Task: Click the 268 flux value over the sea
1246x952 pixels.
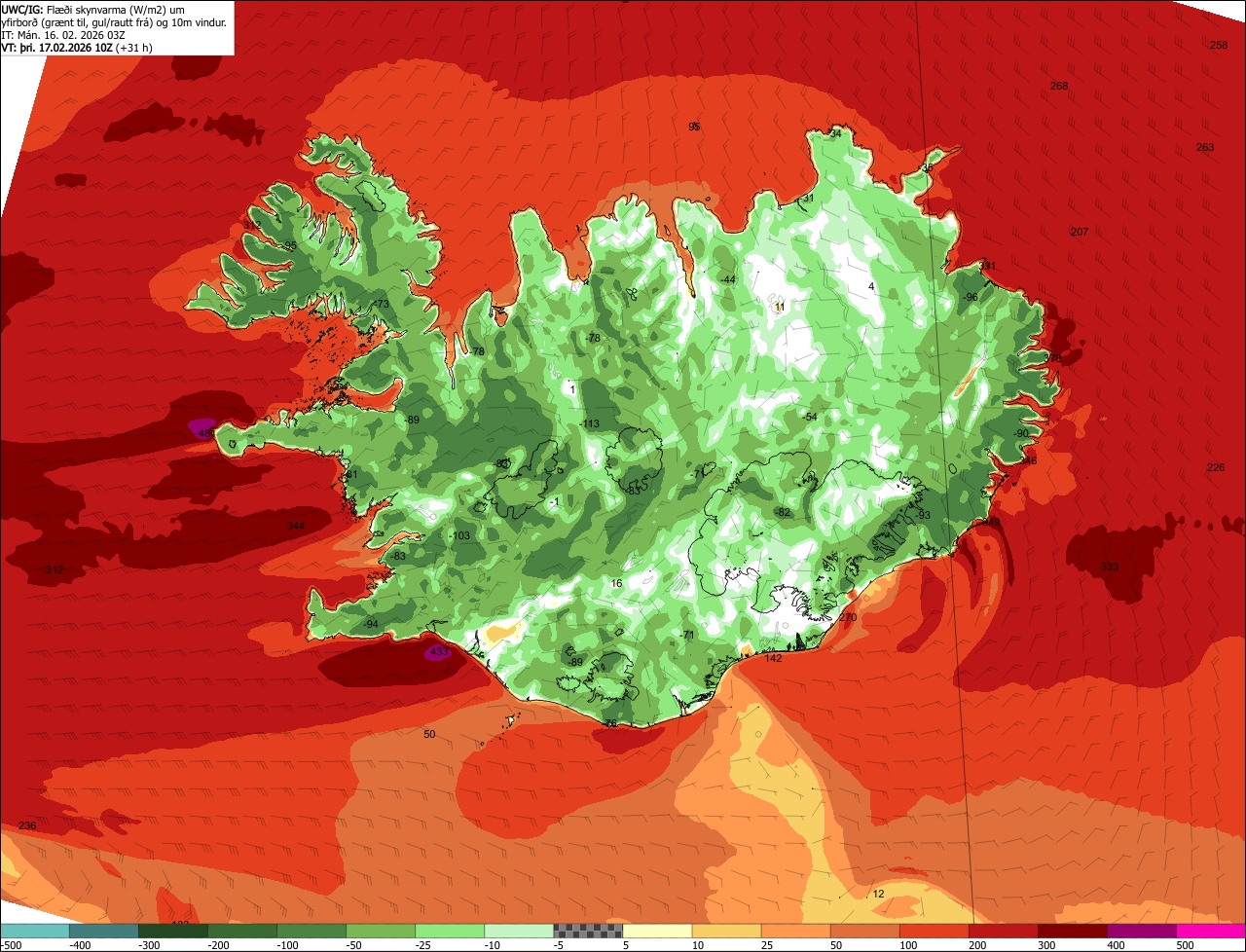Action: 1059,86
